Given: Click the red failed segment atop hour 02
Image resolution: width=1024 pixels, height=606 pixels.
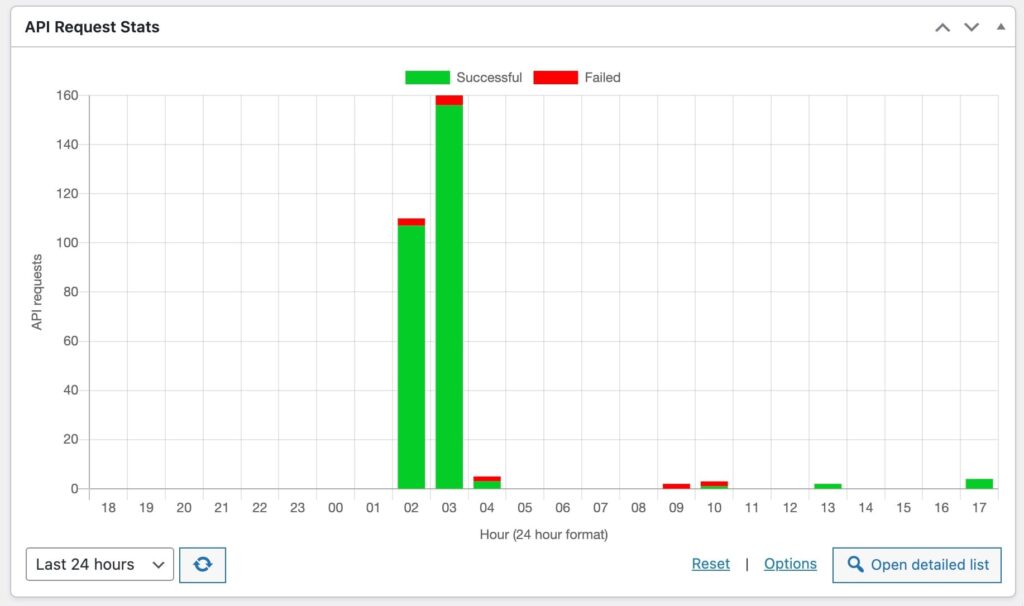Looking at the screenshot, I should pos(411,222).
